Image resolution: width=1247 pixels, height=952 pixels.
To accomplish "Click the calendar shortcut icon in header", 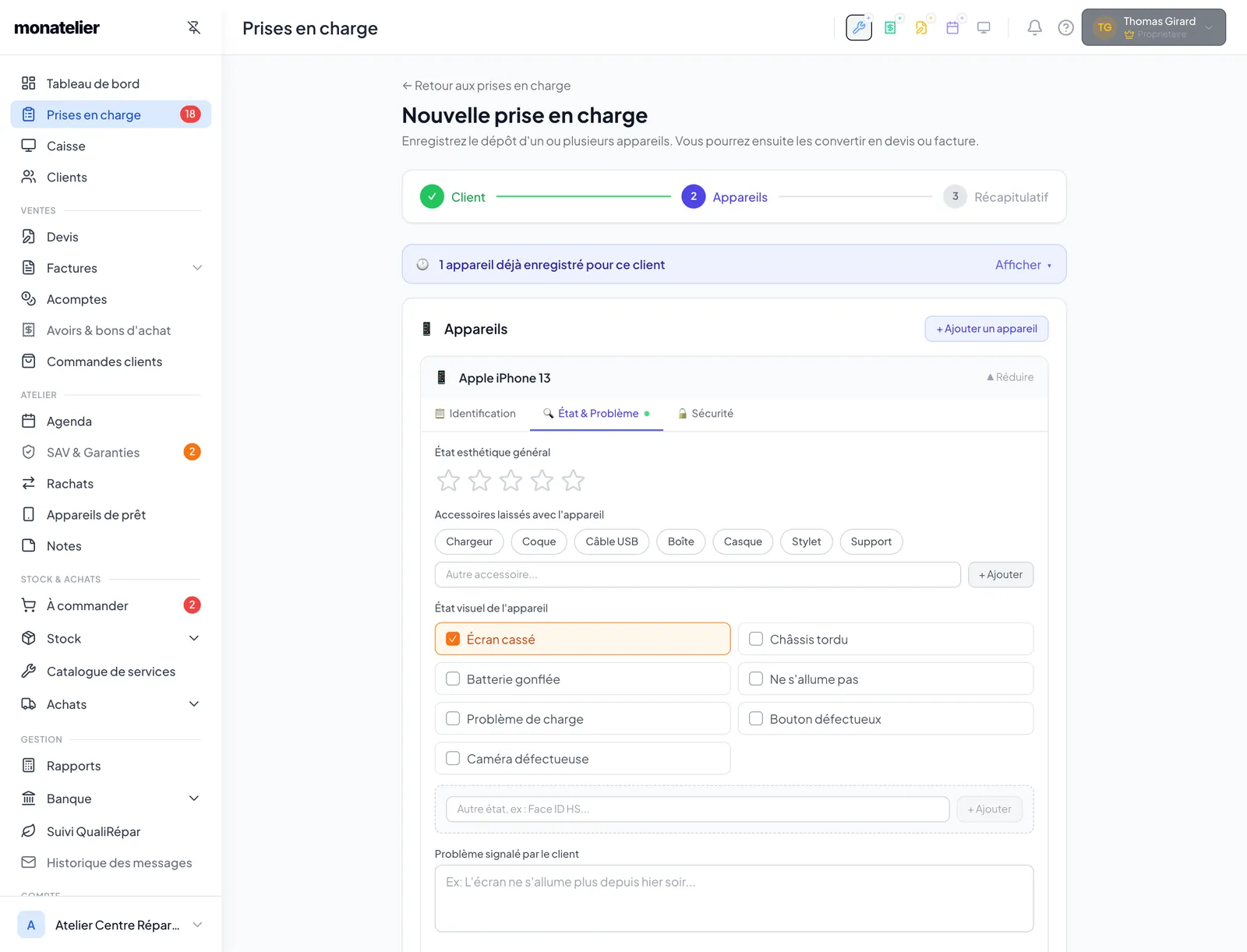I will point(952,27).
